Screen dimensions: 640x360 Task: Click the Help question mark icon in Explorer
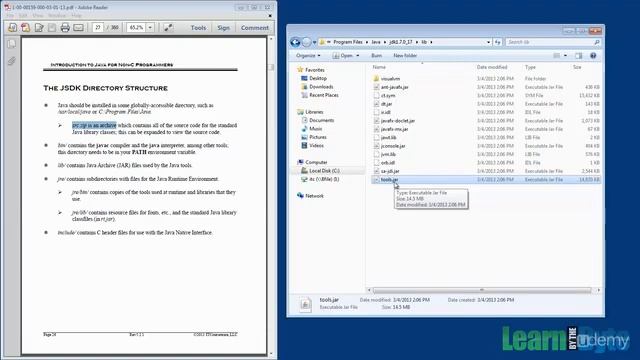[593, 56]
